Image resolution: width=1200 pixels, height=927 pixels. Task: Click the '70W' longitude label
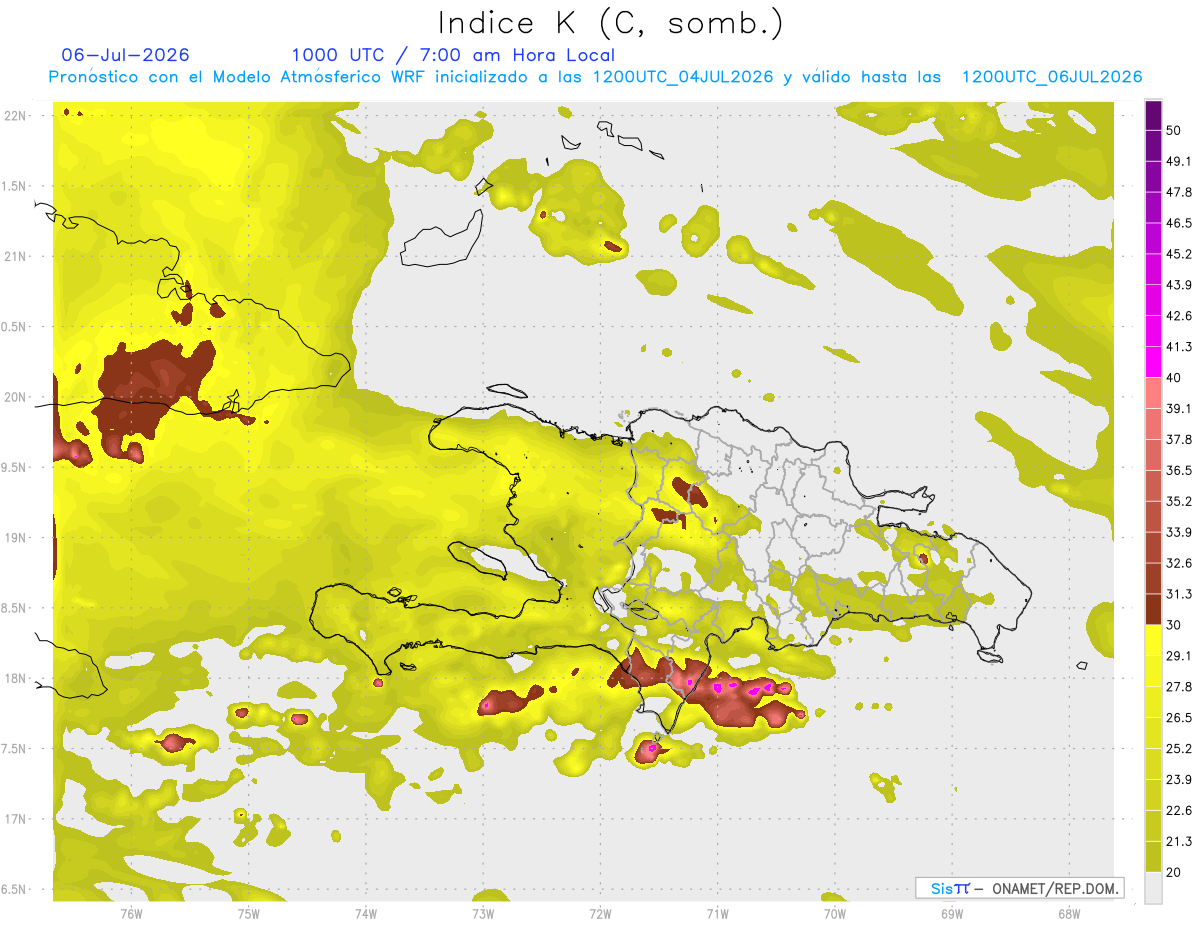[834, 913]
